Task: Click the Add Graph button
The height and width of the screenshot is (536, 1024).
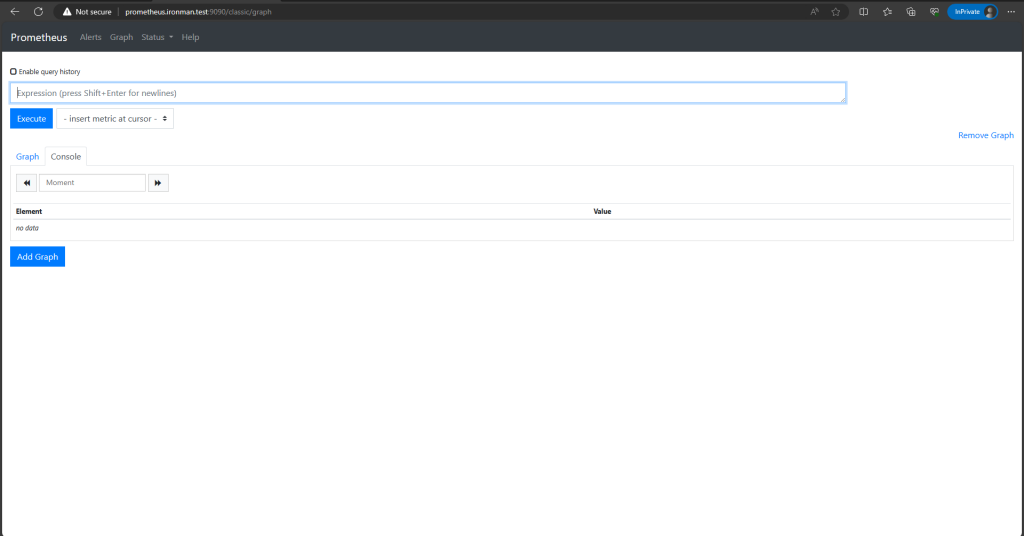Action: click(x=37, y=257)
